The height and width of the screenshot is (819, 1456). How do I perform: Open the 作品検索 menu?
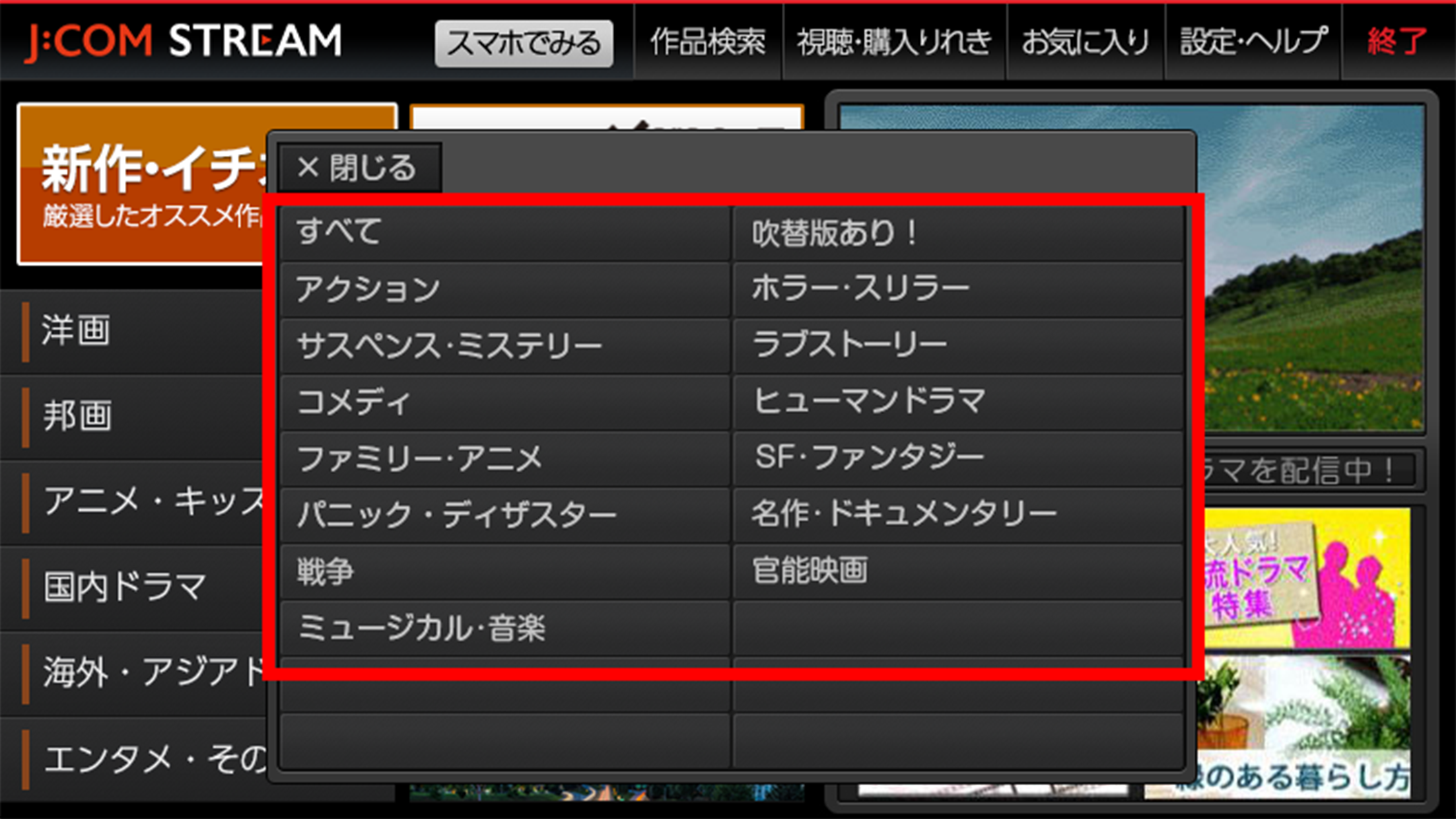(x=708, y=42)
